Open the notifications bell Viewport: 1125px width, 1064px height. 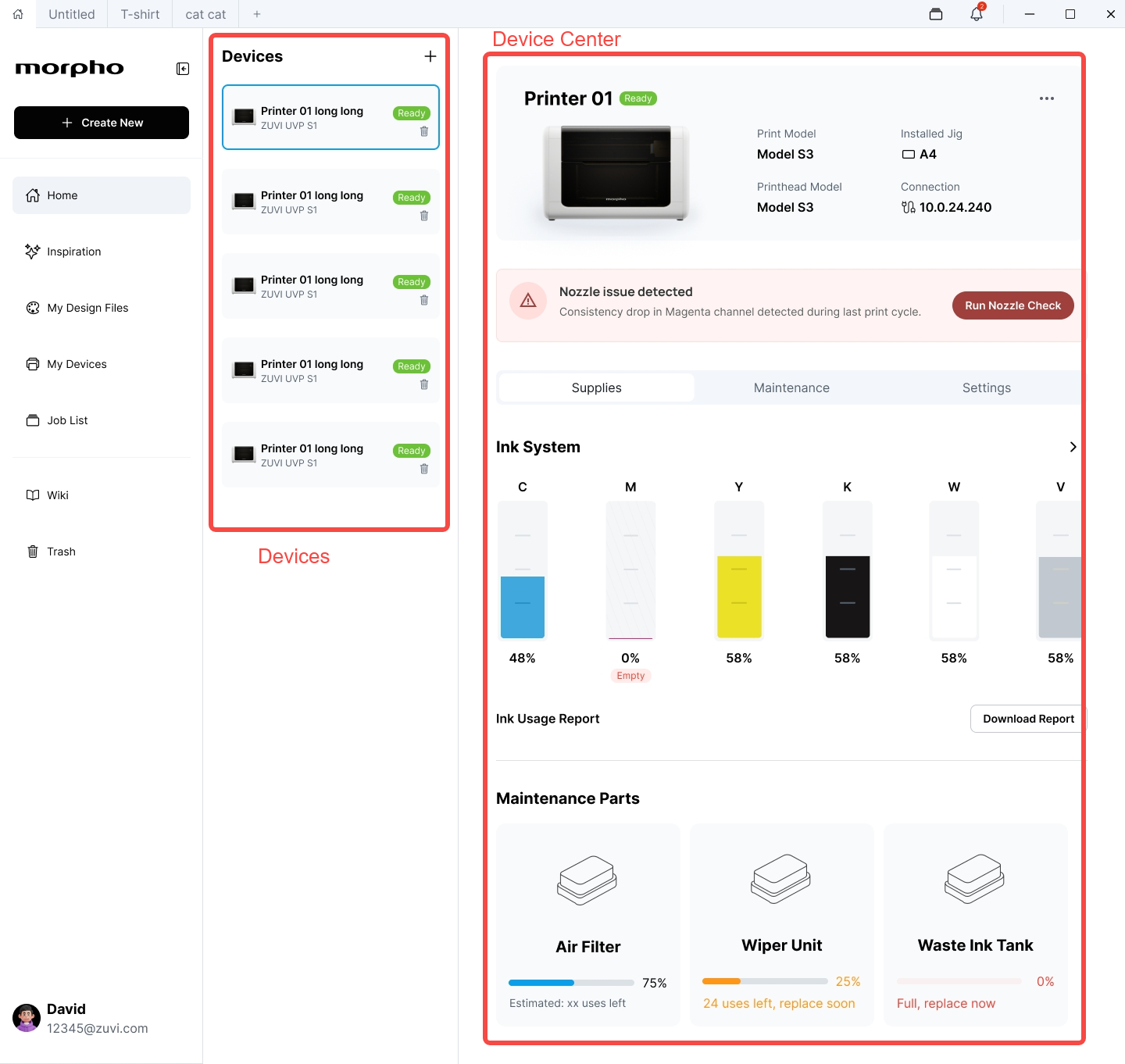pos(977,13)
